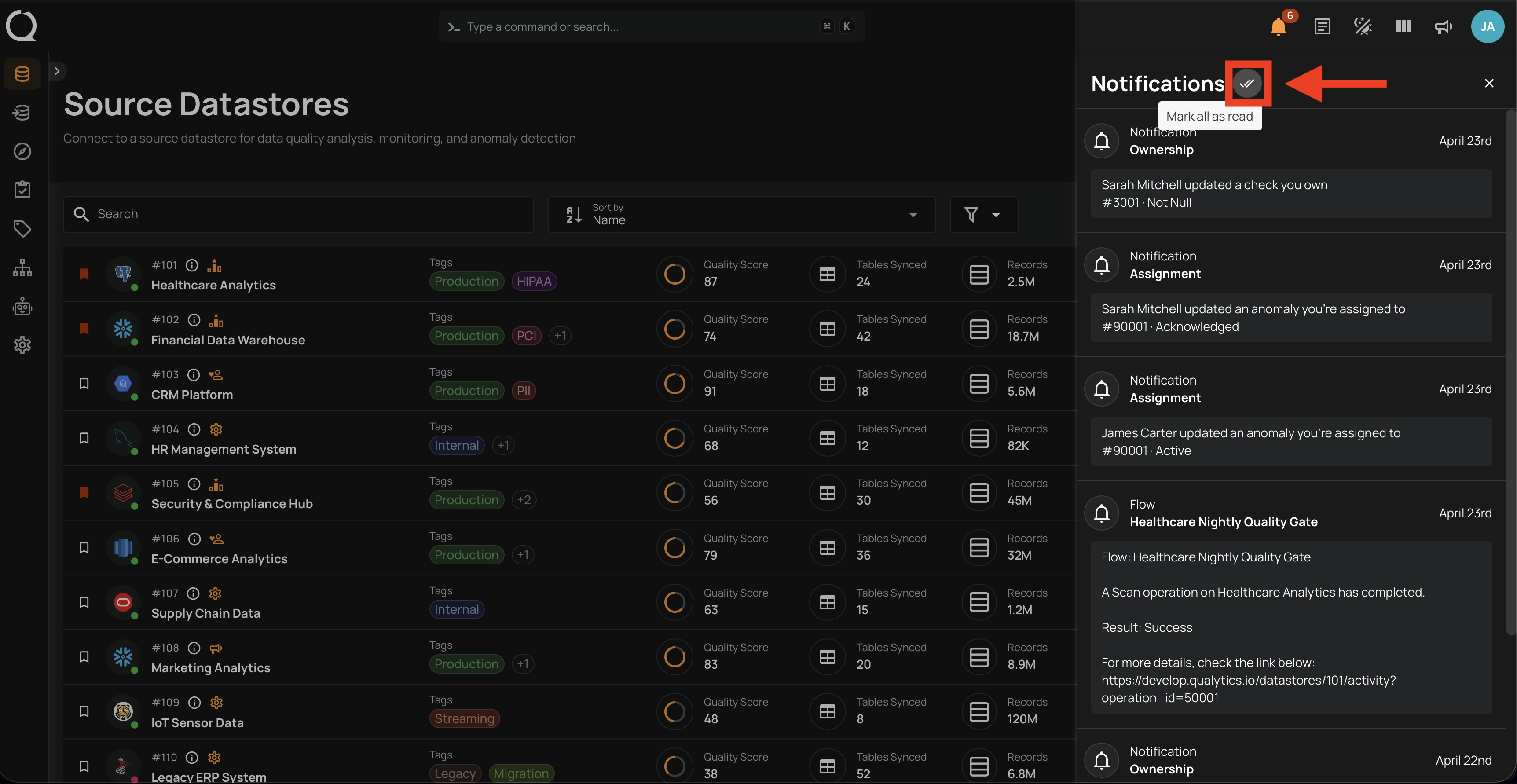The image size is (1517, 784).
Task: Click the Mark all as read checkmark icon
Action: tap(1247, 83)
